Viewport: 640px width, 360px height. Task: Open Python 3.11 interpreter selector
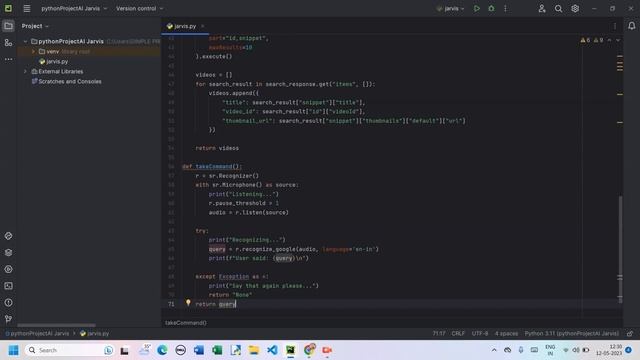tap(571, 333)
